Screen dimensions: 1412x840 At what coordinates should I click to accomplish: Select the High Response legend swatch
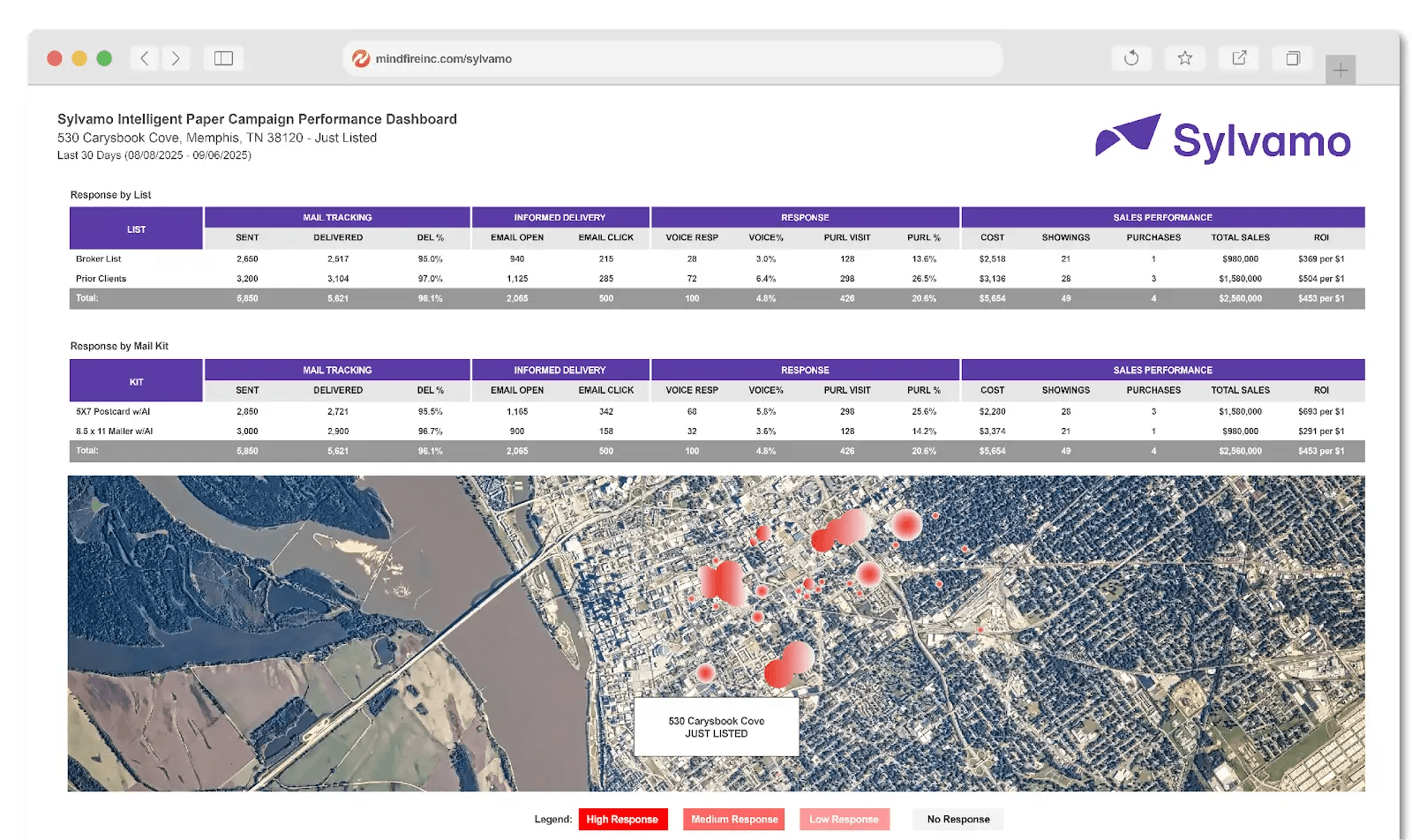click(622, 819)
